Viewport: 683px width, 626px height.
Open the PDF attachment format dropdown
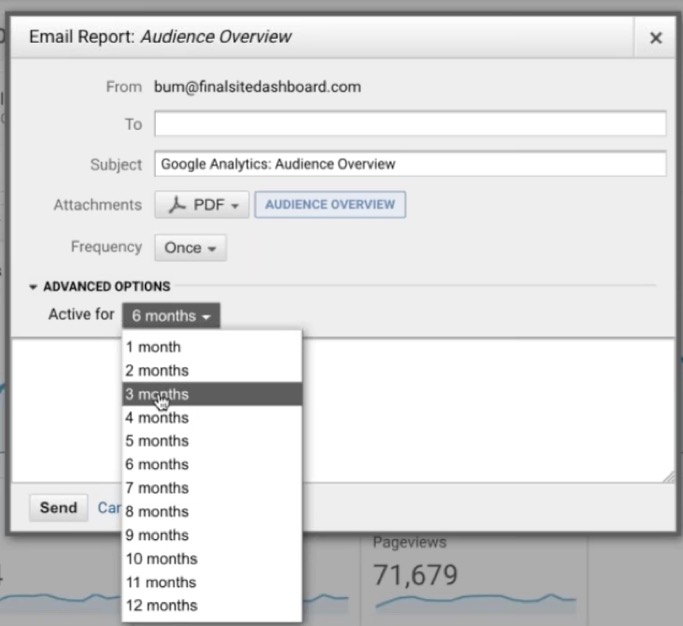click(202, 204)
